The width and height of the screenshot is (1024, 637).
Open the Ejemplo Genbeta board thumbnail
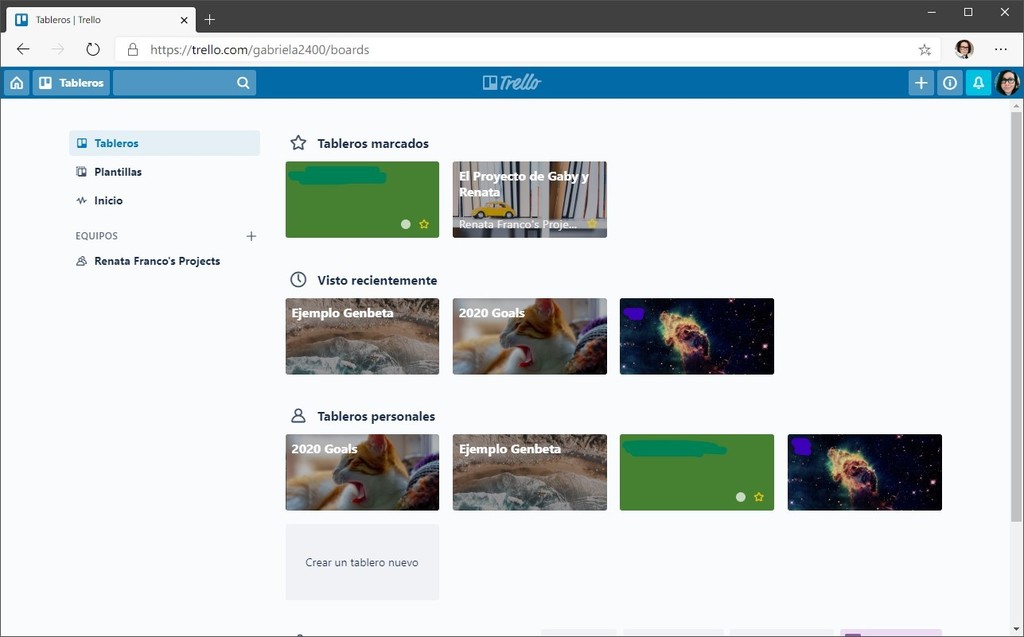click(361, 336)
